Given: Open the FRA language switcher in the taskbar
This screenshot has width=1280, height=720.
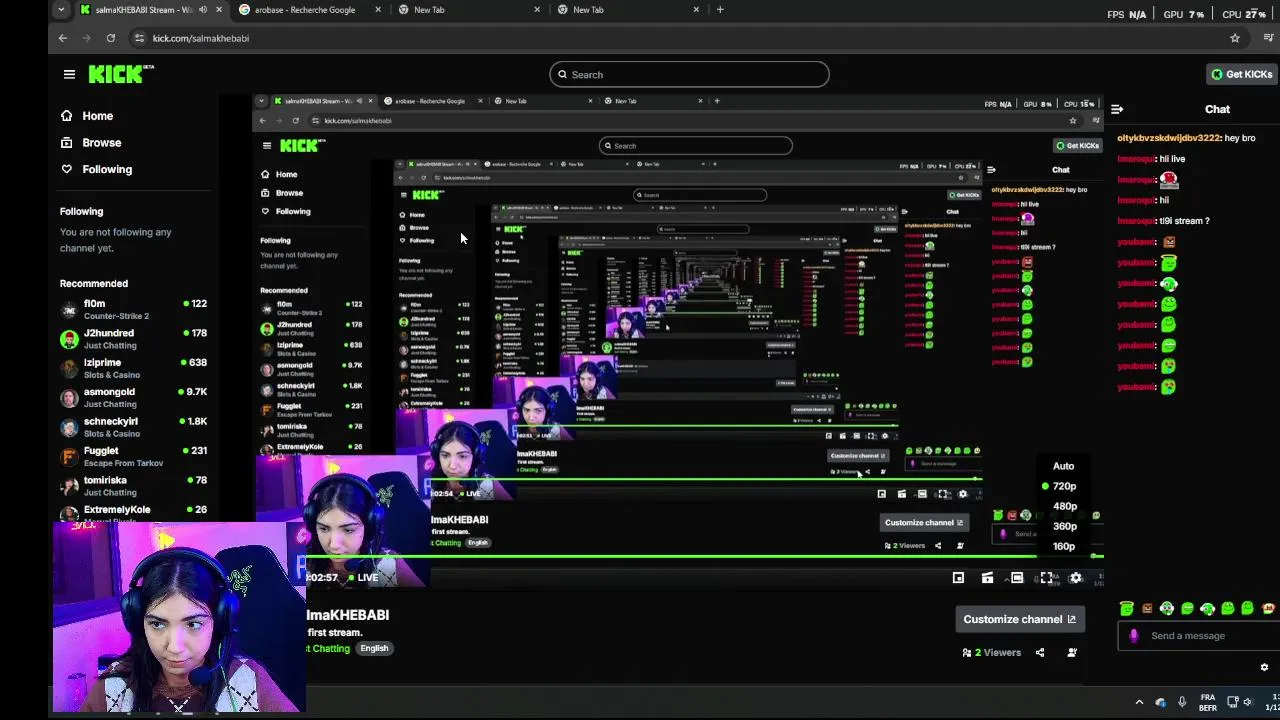Looking at the screenshot, I should tap(1208, 702).
